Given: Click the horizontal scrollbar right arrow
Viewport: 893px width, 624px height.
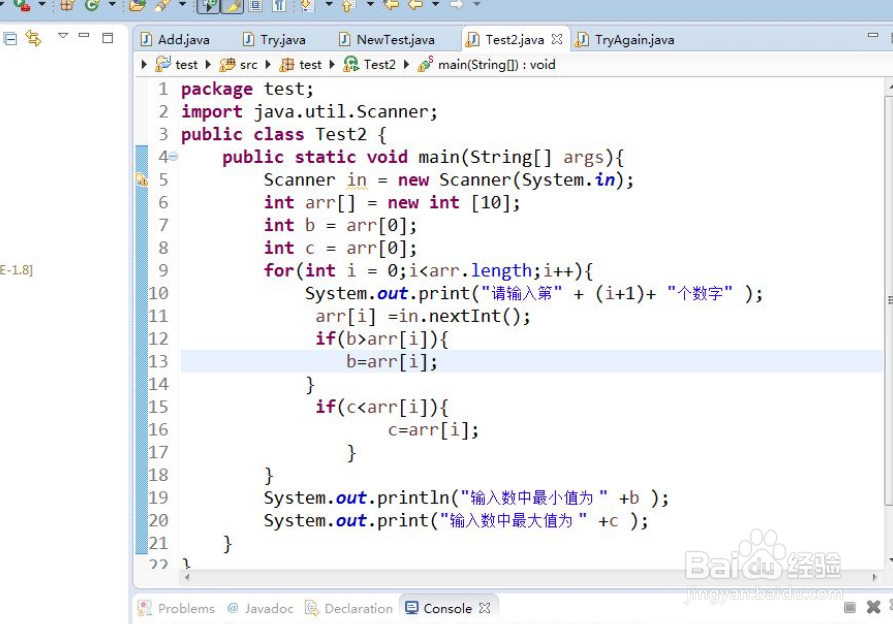Looking at the screenshot, I should [x=875, y=577].
